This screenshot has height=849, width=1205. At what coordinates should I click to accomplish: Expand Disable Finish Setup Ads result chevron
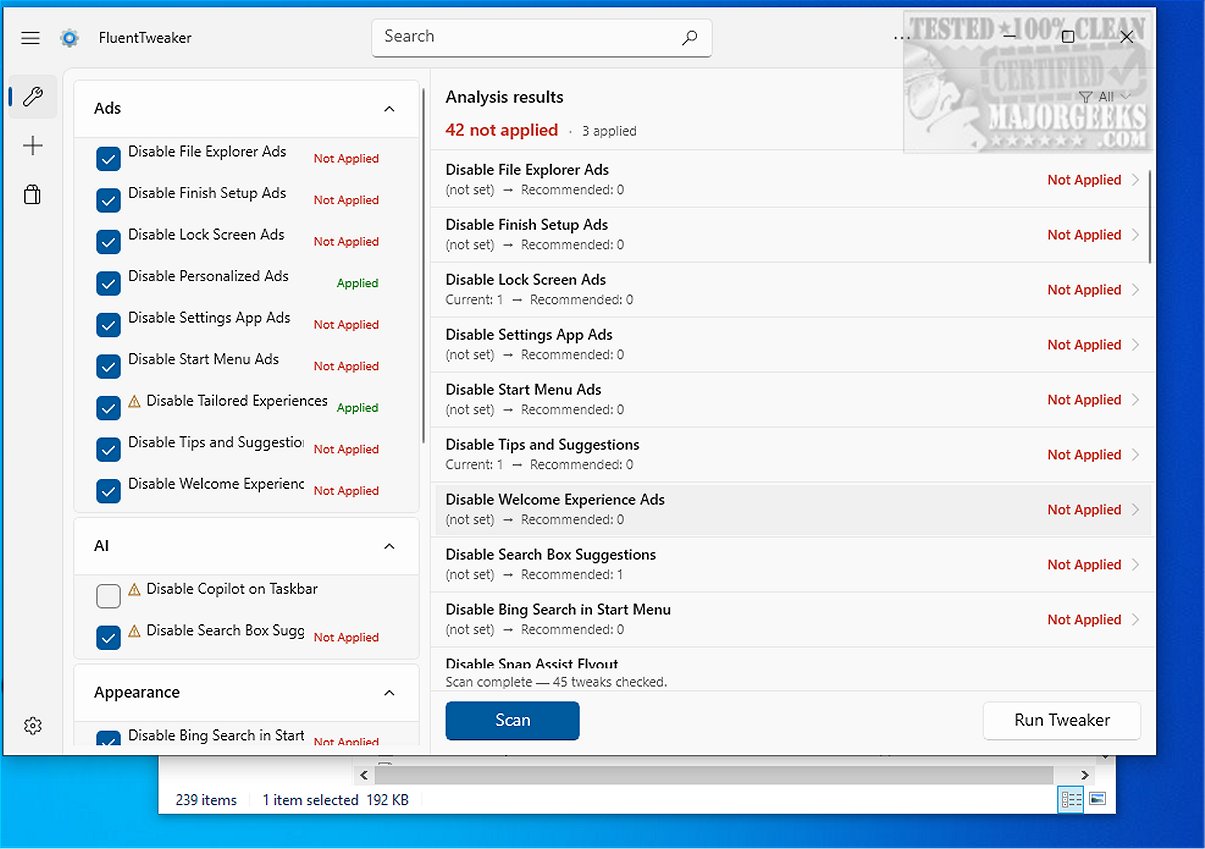tap(1135, 235)
